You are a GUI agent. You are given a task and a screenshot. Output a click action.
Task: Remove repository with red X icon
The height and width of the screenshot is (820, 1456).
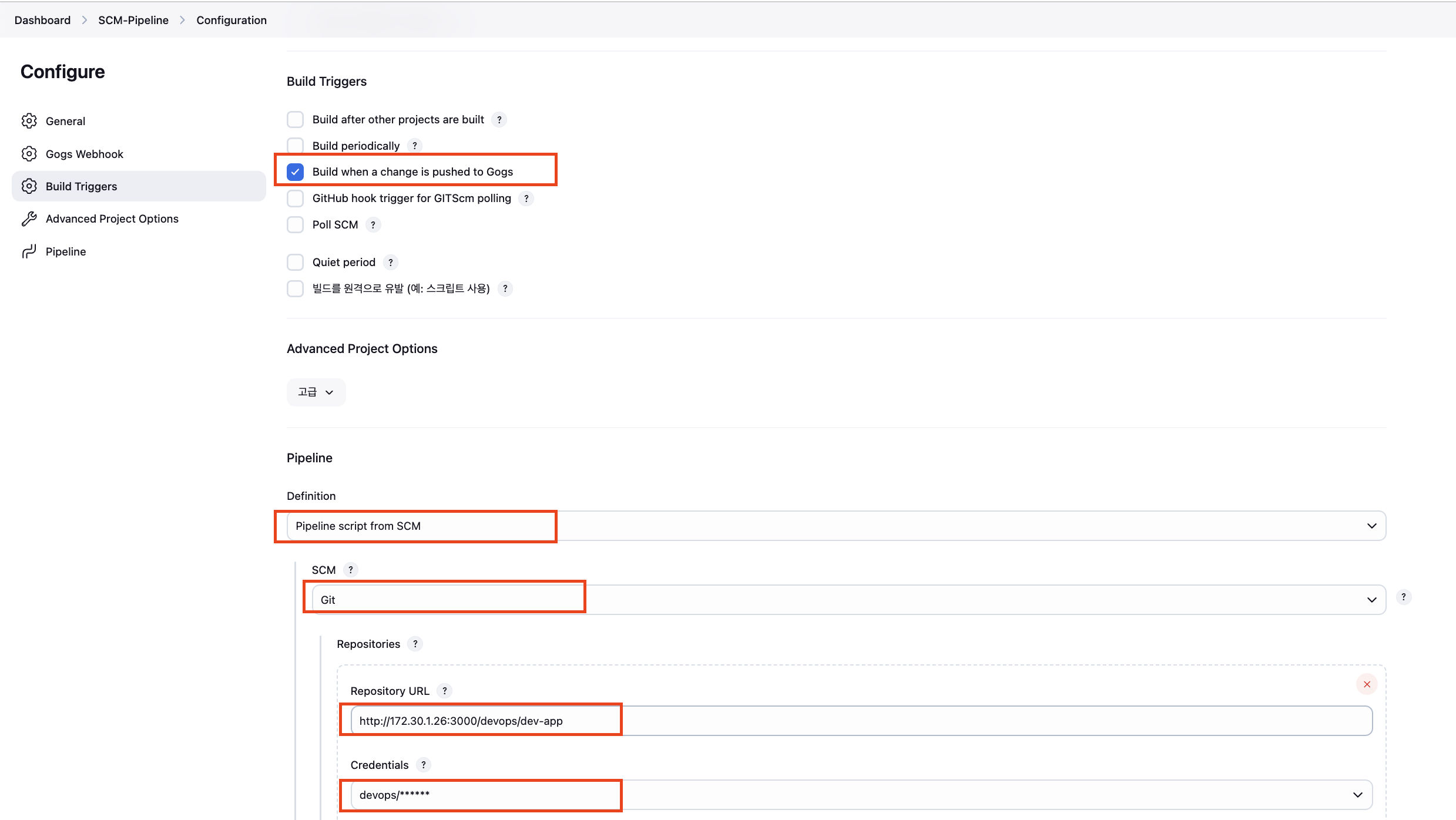point(1367,684)
